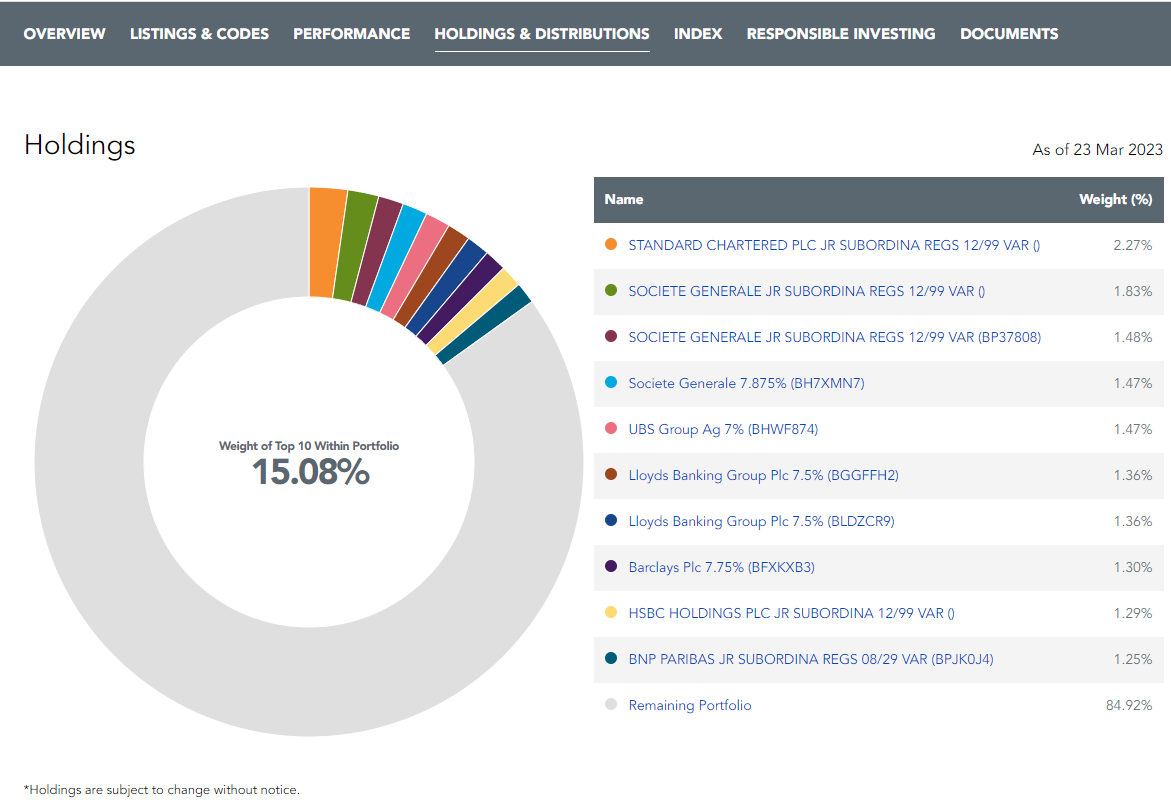The image size is (1171, 802).
Task: Go to the Performance tab
Action: click(x=351, y=34)
